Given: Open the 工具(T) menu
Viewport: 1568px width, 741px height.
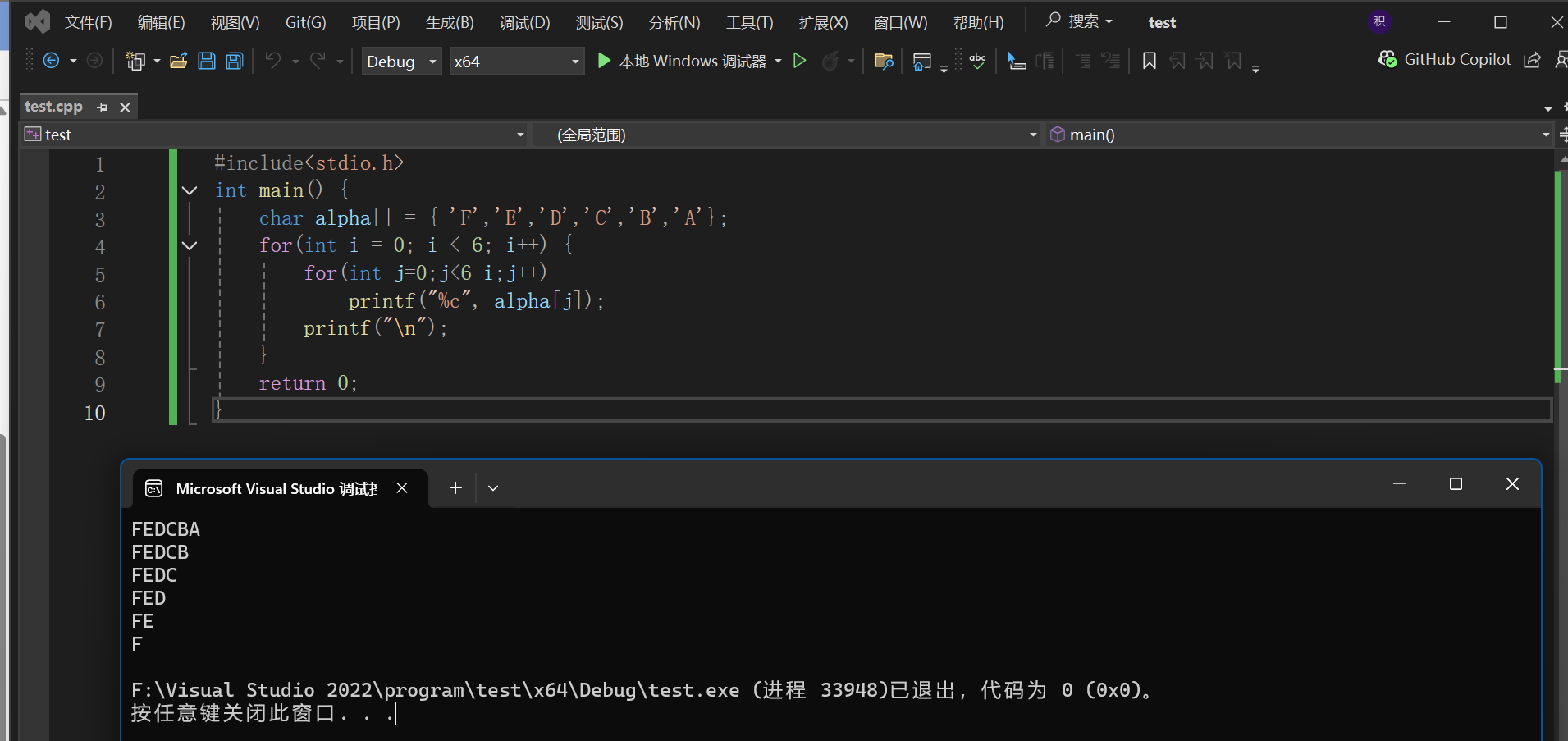Looking at the screenshot, I should click(x=749, y=22).
